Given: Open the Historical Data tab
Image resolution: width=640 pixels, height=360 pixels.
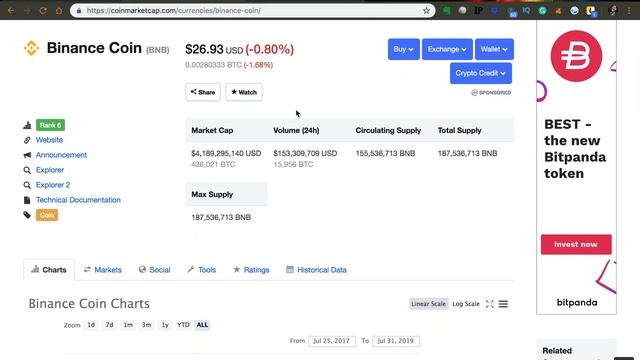Looking at the screenshot, I should pos(316,270).
